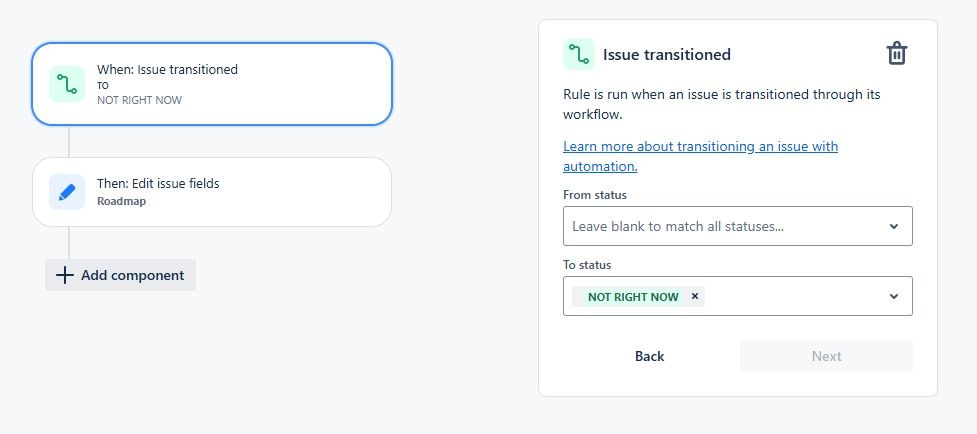Open the Learn more about transitioning link
This screenshot has height=434, width=977.
point(700,156)
